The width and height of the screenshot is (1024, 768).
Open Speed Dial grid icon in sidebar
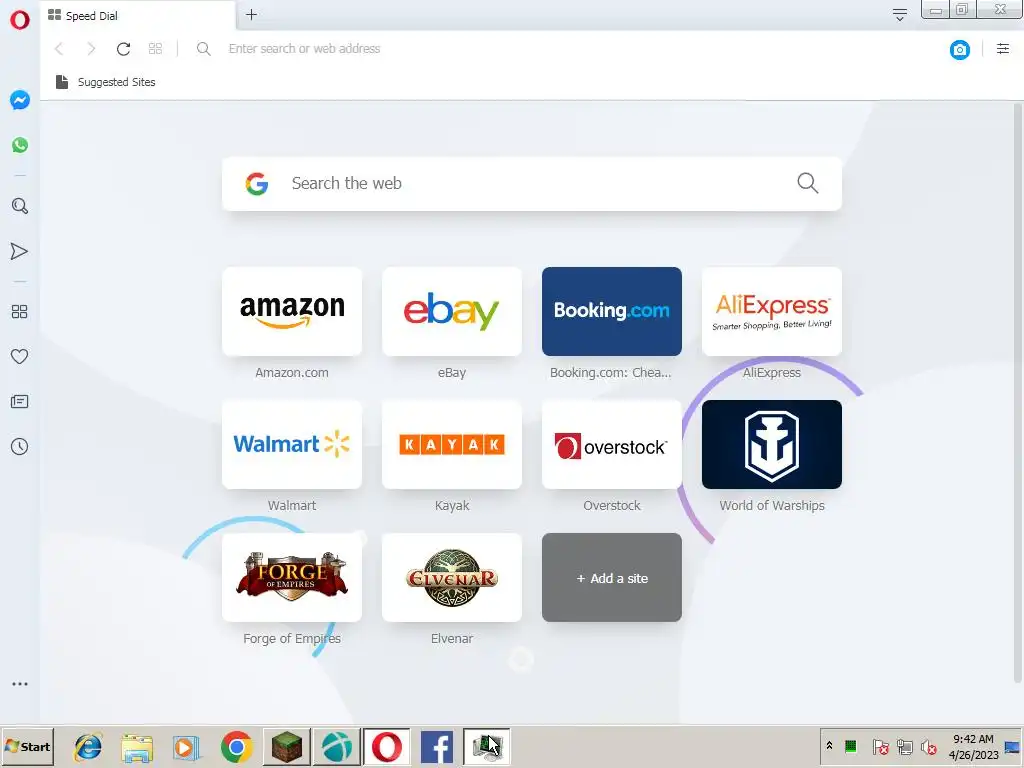[x=20, y=312]
